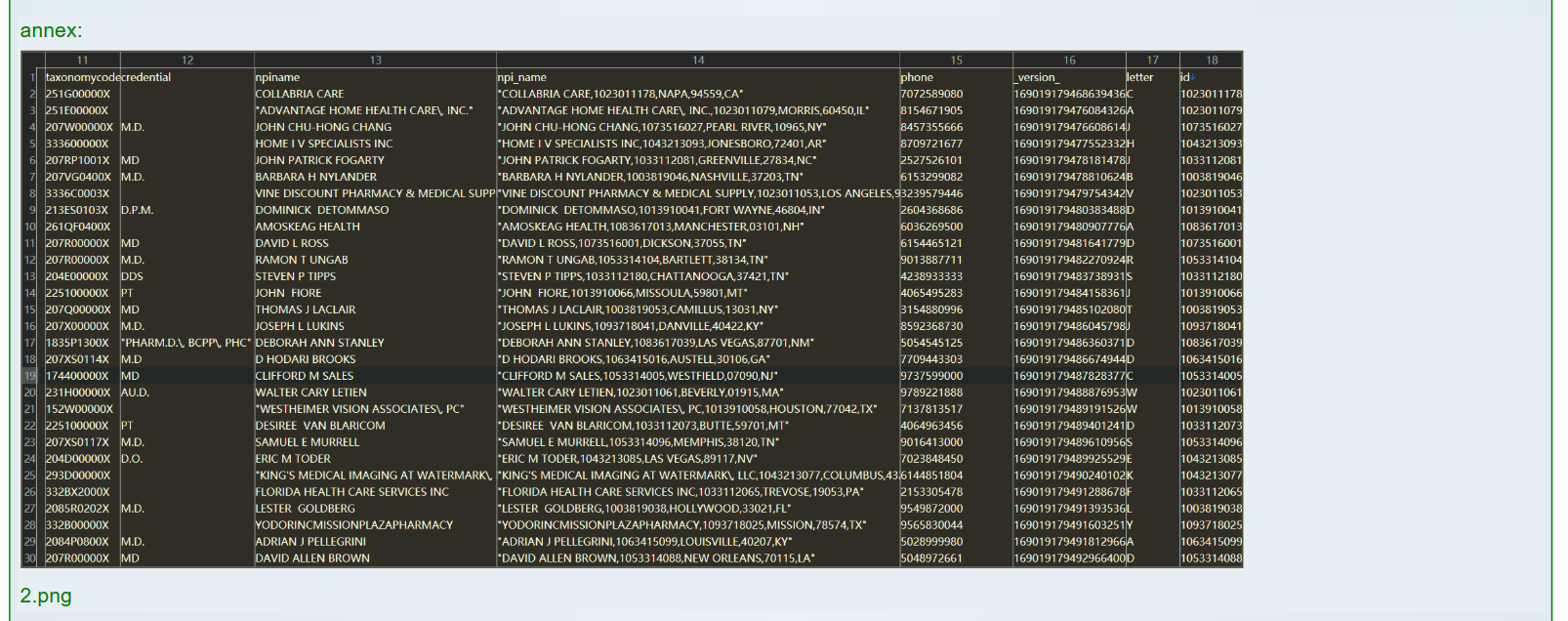The height and width of the screenshot is (621, 1568).
Task: Click the npiname cell 'CLIFFORD M SALES'
Action: 375,376
